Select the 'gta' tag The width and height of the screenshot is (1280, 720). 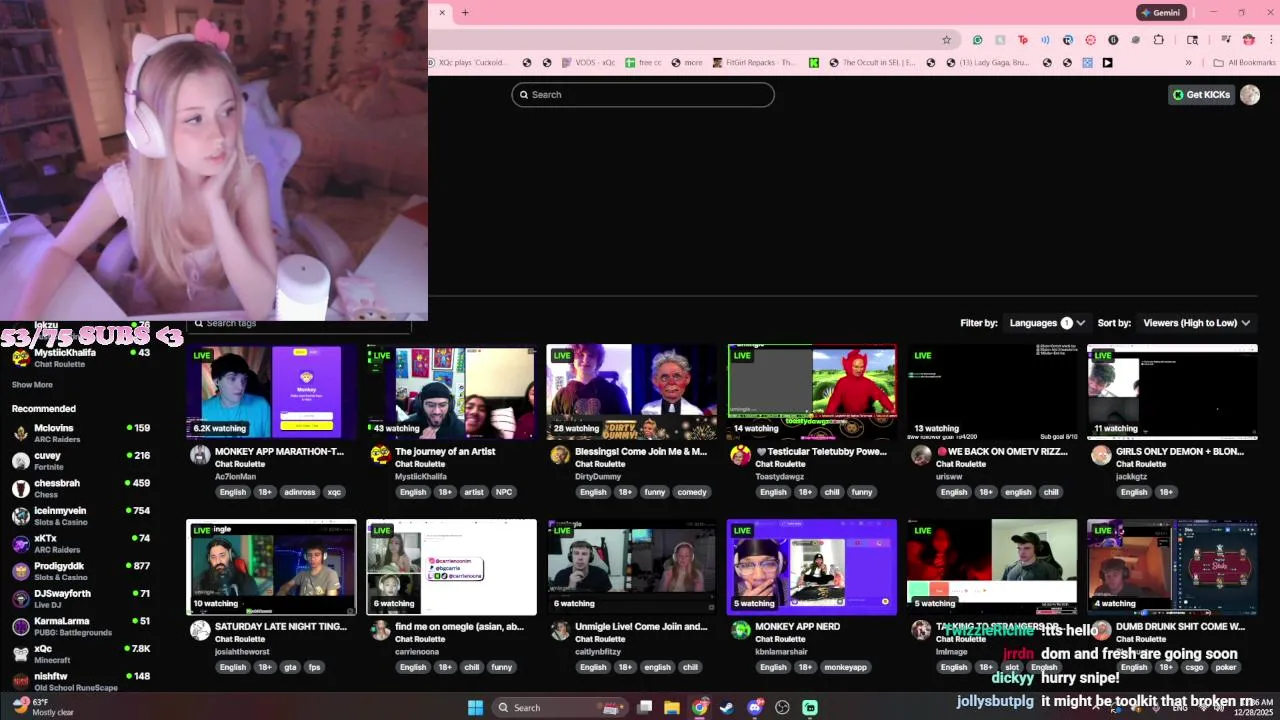(290, 667)
